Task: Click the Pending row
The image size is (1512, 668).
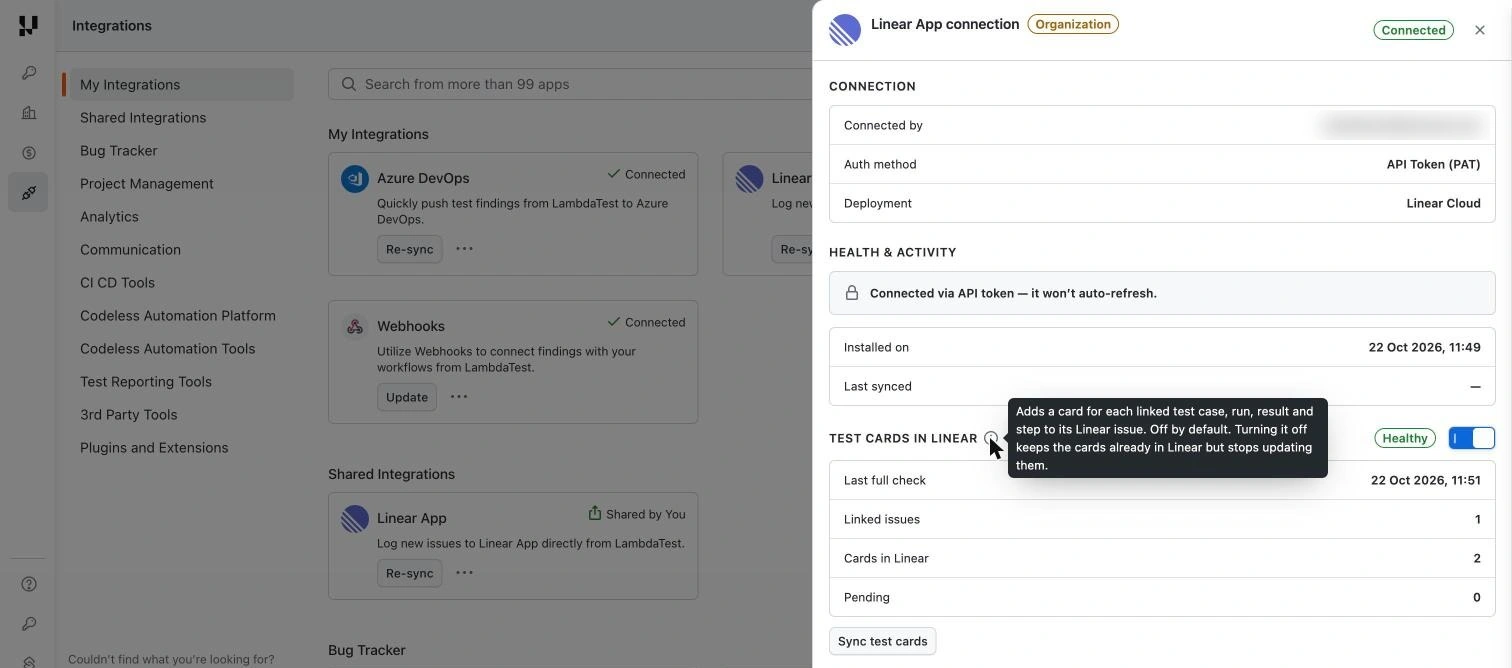Action: [1162, 597]
